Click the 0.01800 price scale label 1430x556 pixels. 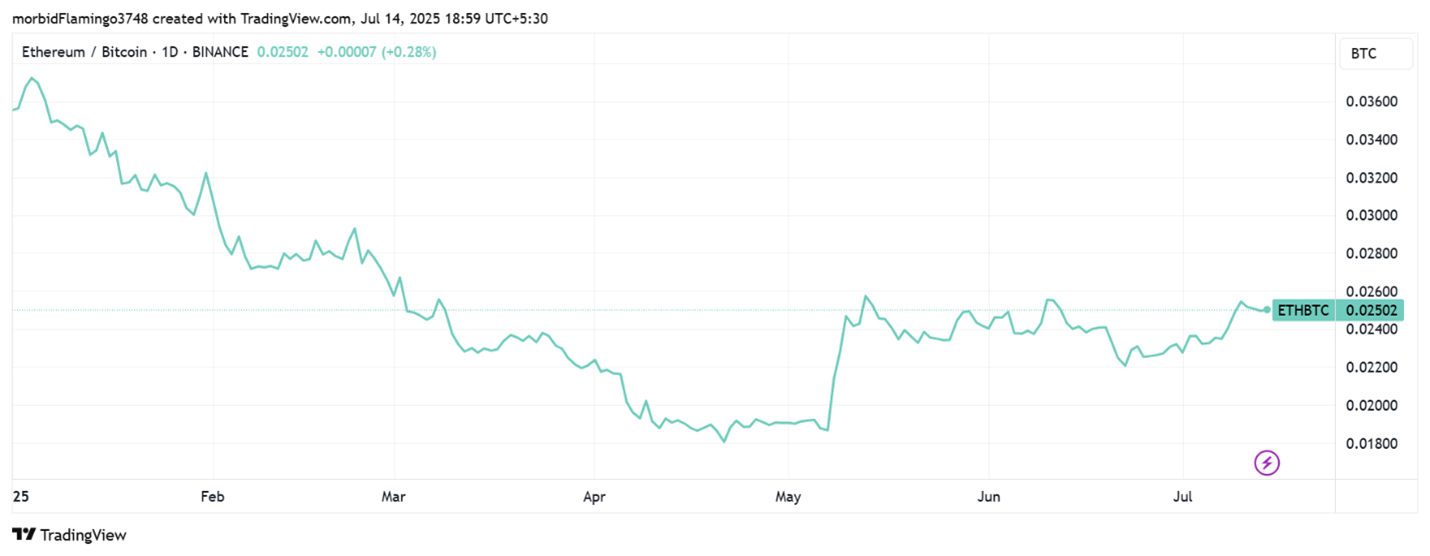1371,443
